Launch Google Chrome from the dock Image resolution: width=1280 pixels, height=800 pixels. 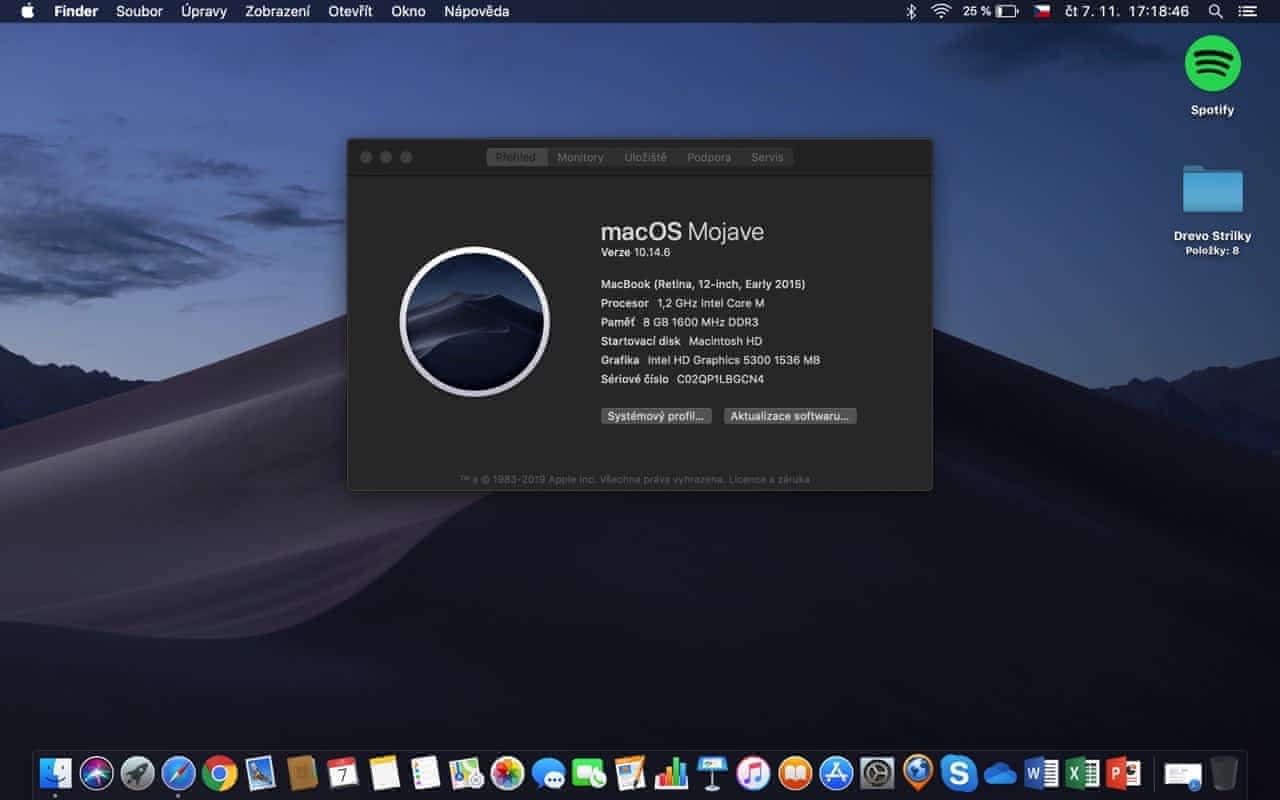point(219,773)
